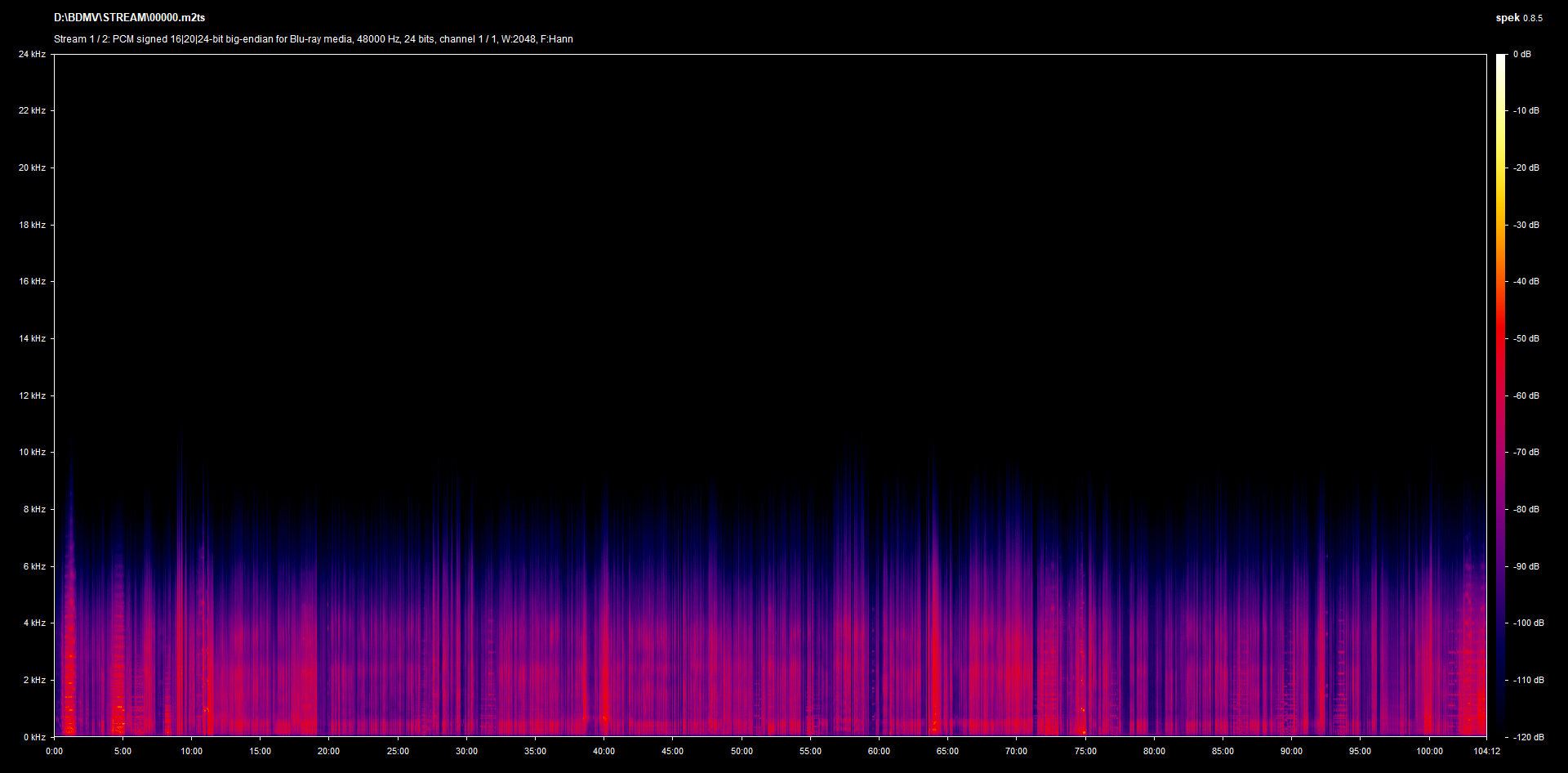The height and width of the screenshot is (773, 1568).
Task: Click the 50:00 time axis marker
Action: point(742,751)
